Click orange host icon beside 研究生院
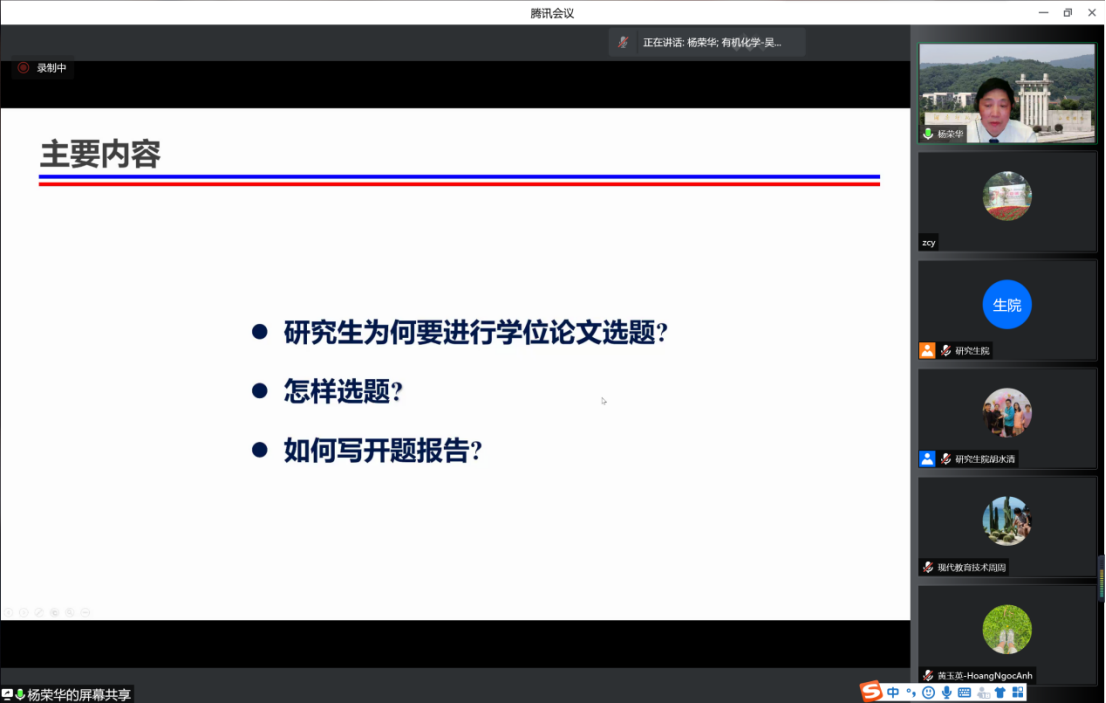Screen dimensions: 1106x703 (927, 350)
